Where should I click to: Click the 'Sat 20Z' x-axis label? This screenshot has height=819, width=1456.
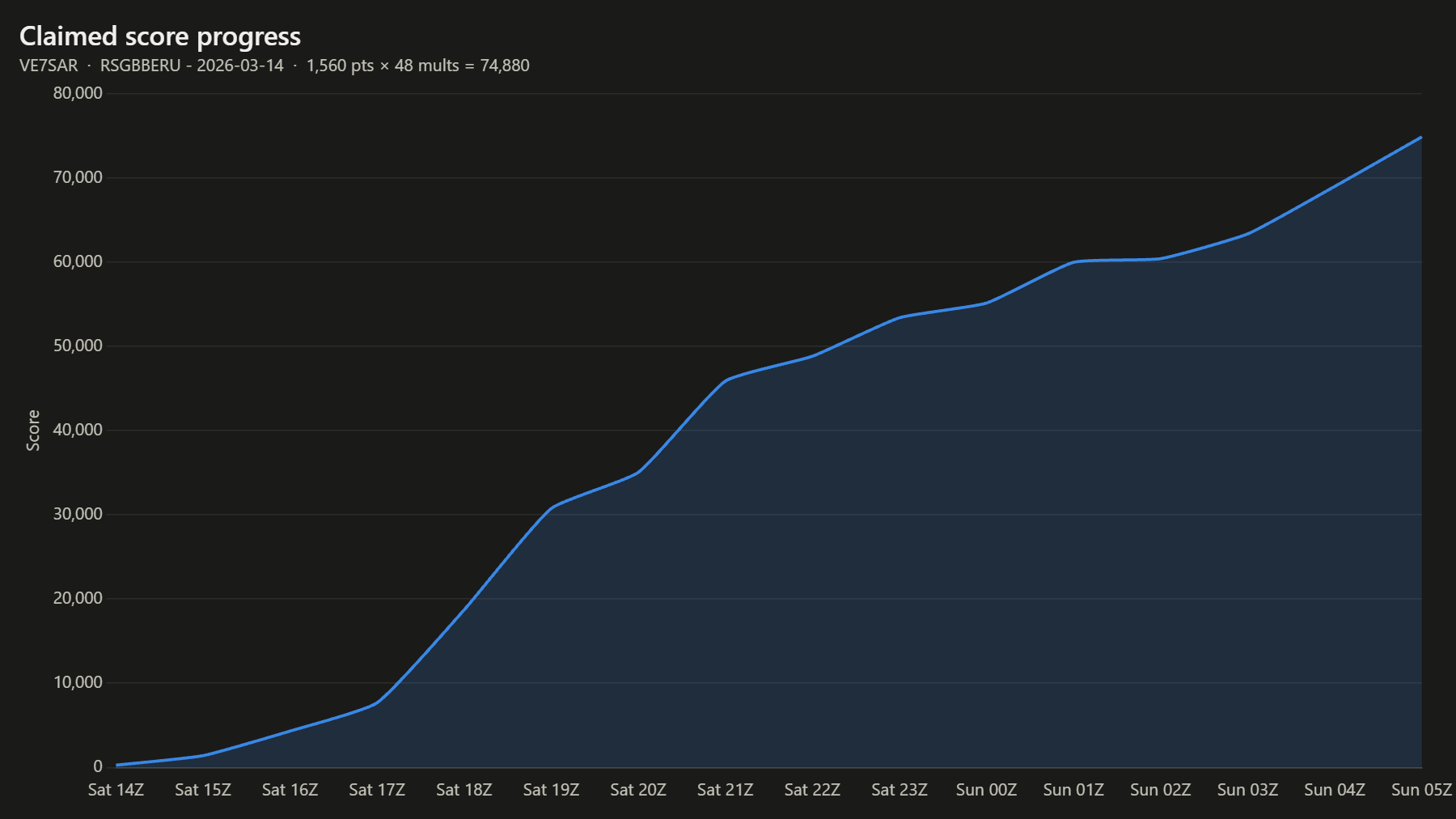638,790
